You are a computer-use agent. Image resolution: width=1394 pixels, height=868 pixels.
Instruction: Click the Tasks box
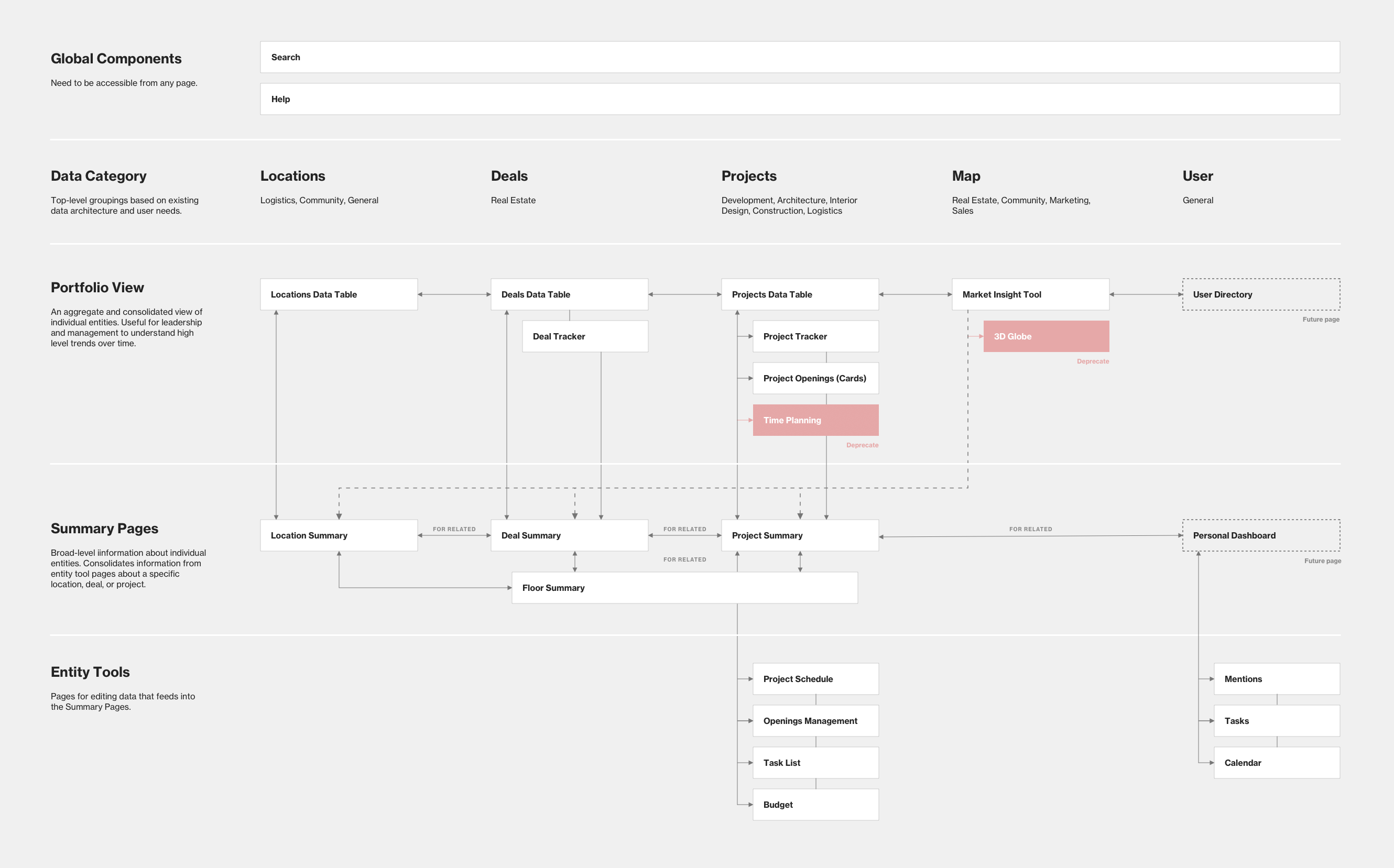pos(1277,721)
